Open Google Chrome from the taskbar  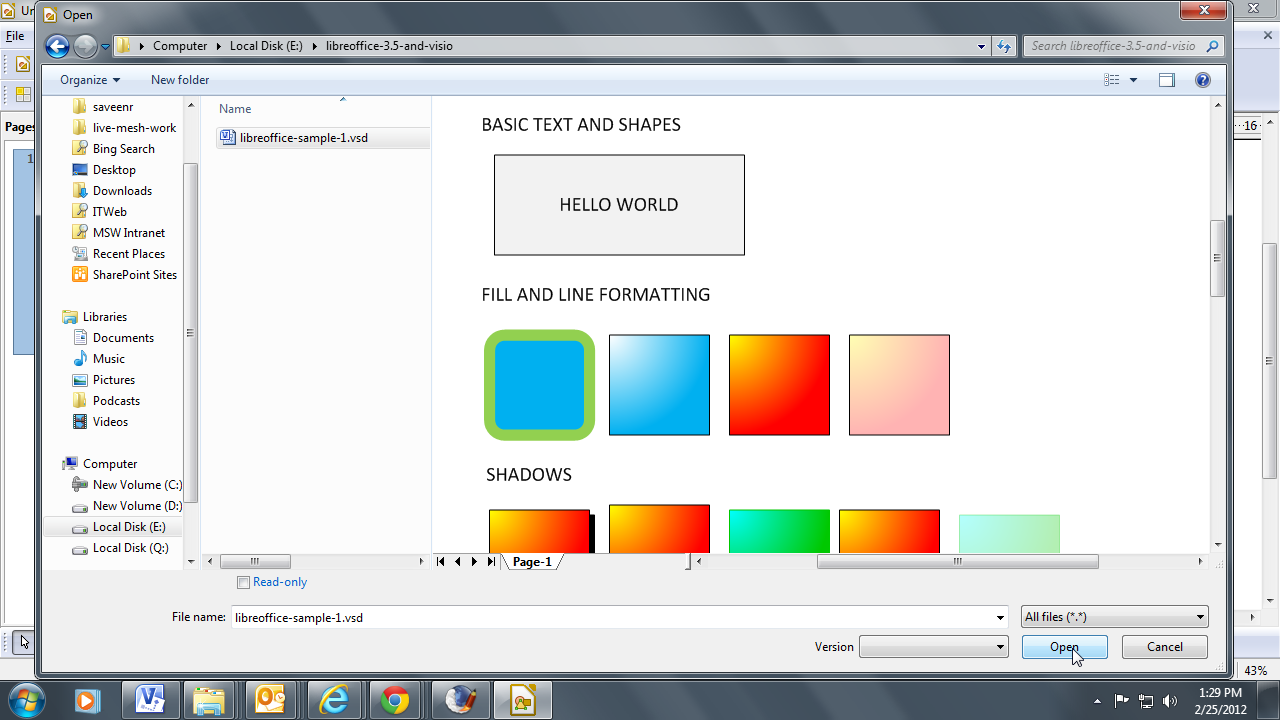395,700
